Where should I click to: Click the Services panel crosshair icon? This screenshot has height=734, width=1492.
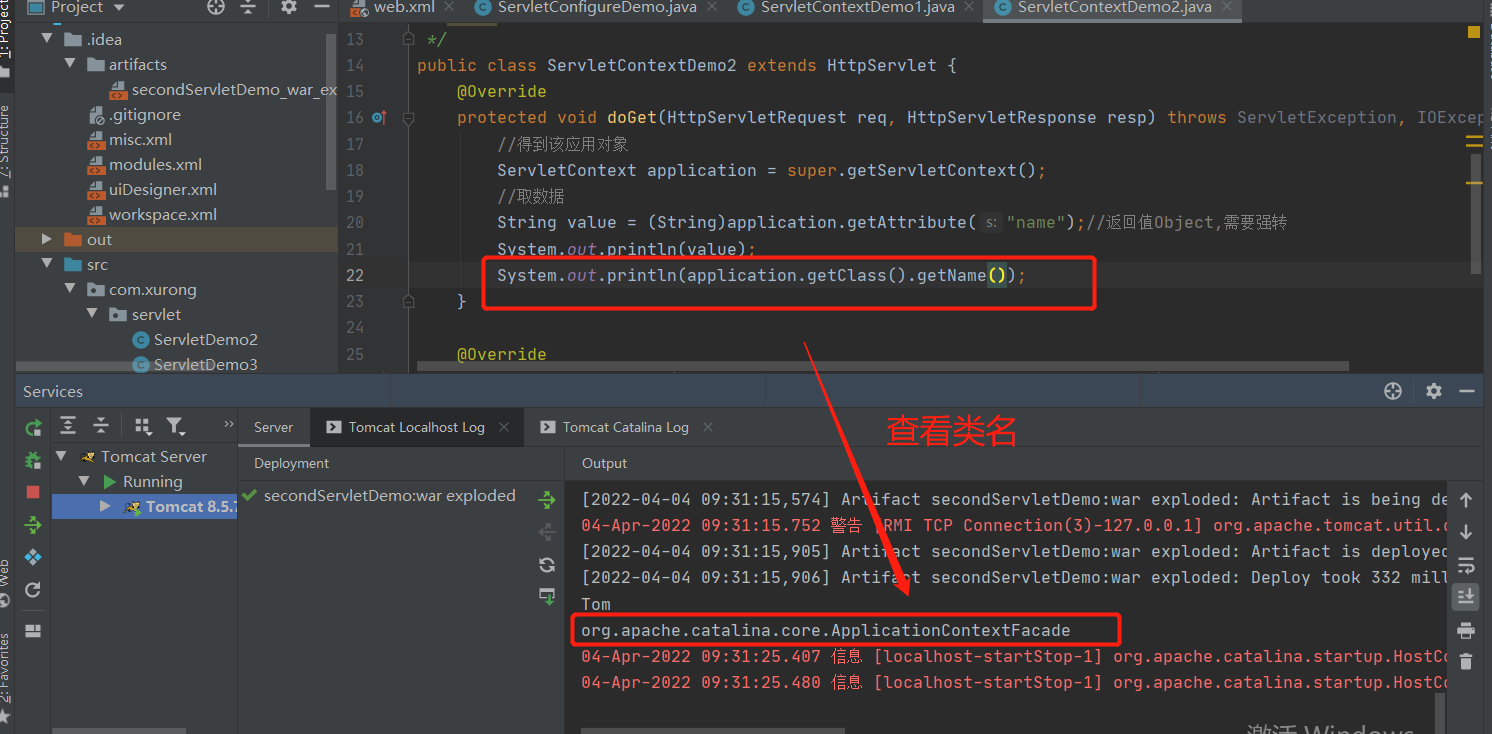click(x=1393, y=391)
